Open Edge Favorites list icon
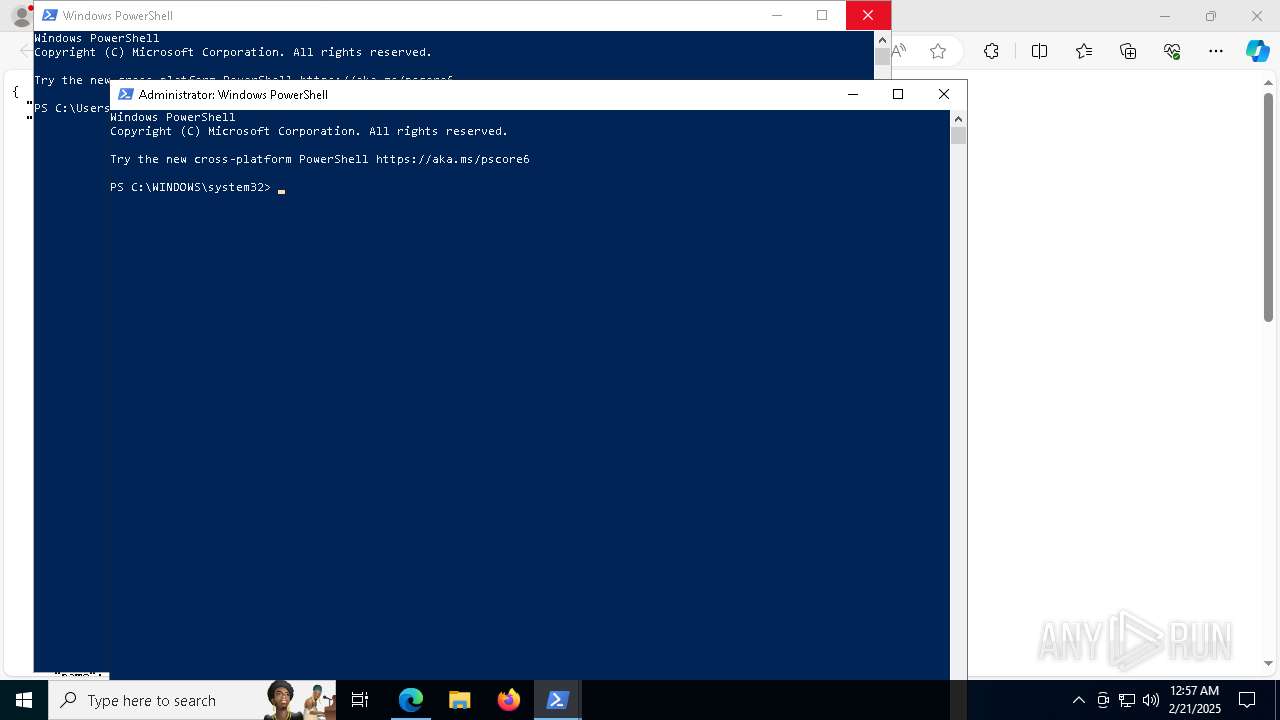1280x720 pixels. (1084, 51)
